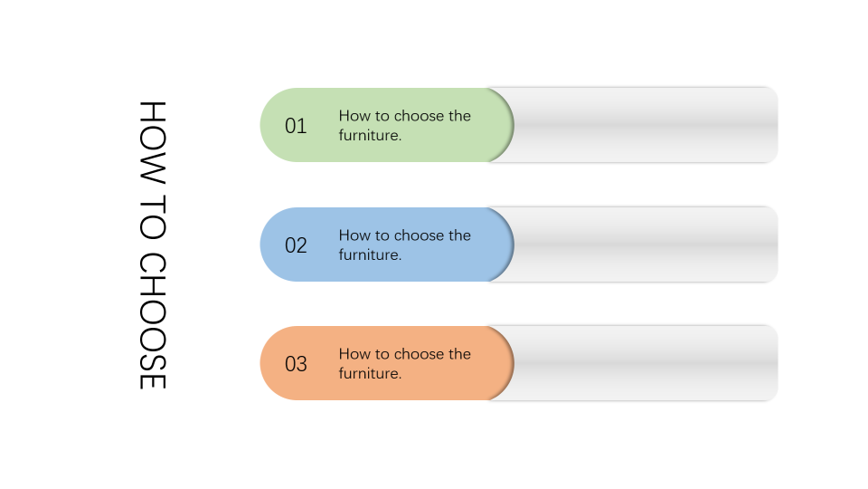The width and height of the screenshot is (868, 489).
Task: Click the orange pill's curved right edge
Action: tap(510, 363)
